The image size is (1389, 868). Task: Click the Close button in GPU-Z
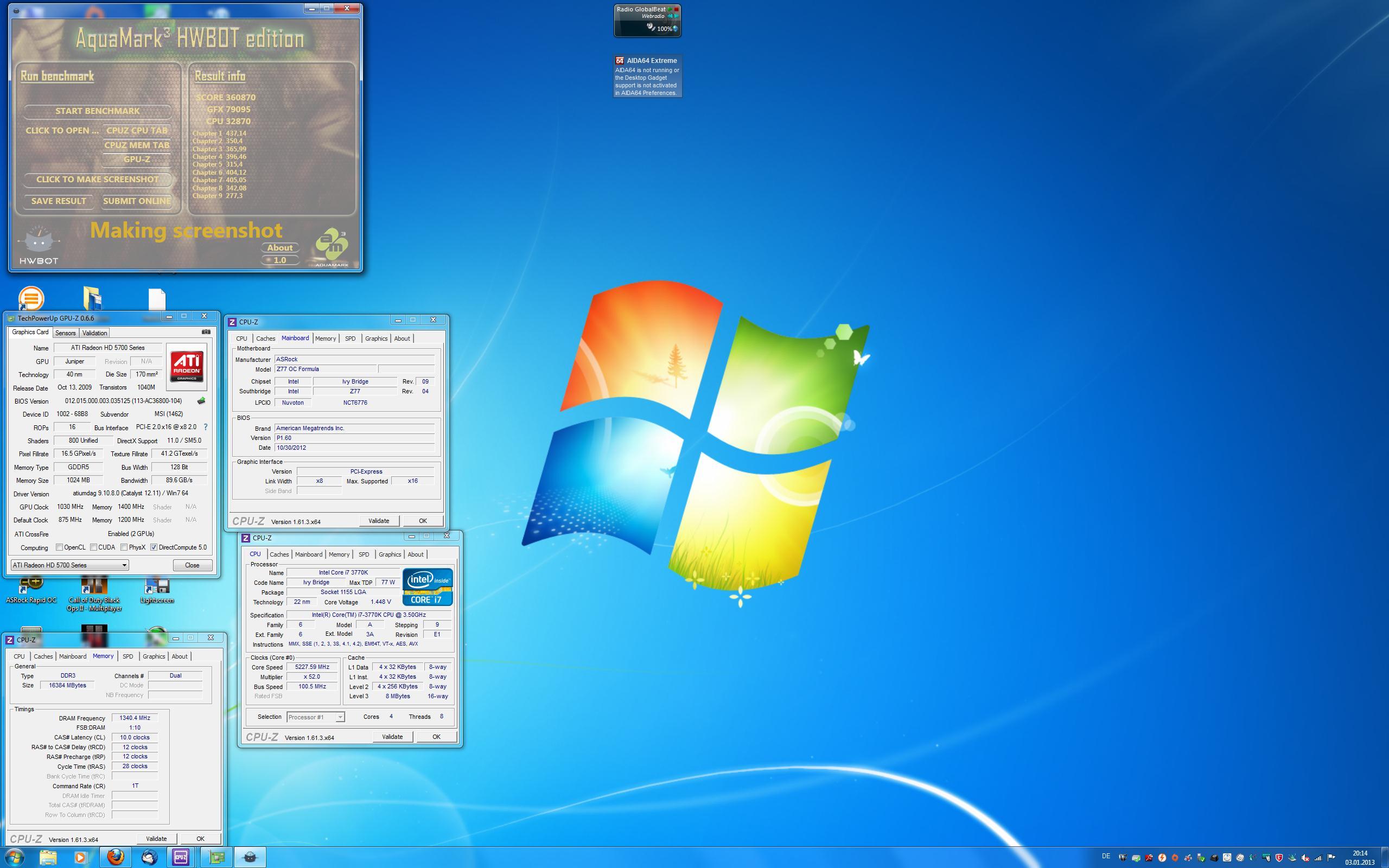pos(192,565)
